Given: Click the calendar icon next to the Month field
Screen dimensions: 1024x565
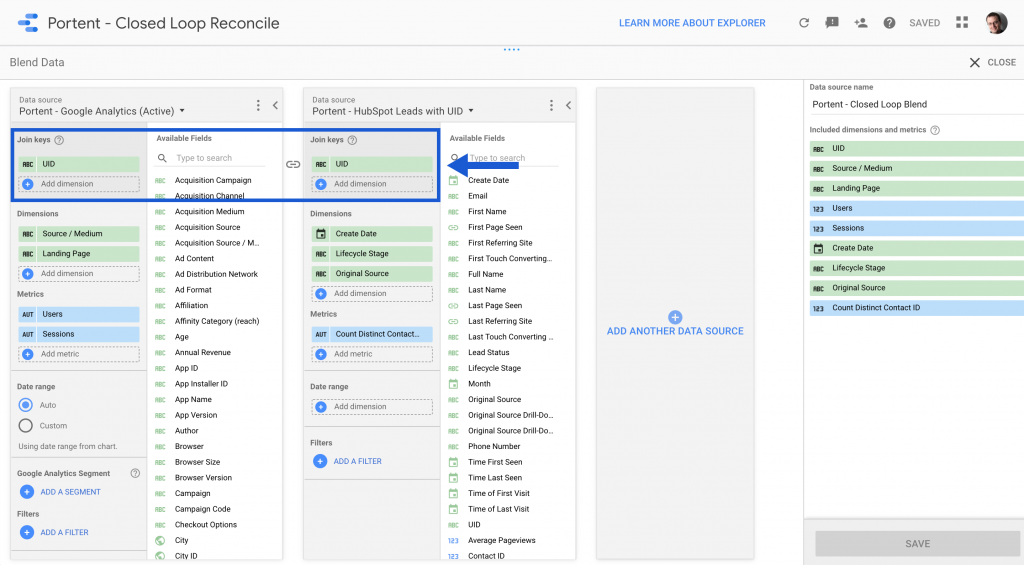Looking at the screenshot, I should (453, 384).
